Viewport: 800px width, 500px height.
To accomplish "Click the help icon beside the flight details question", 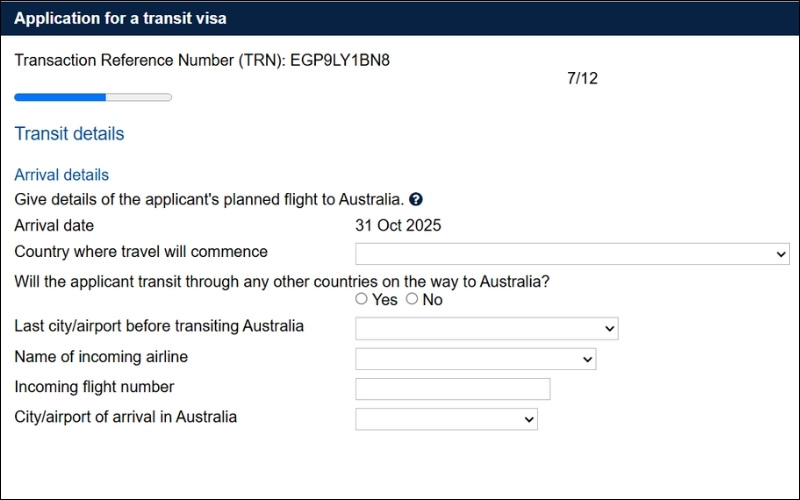I will click(x=416, y=199).
